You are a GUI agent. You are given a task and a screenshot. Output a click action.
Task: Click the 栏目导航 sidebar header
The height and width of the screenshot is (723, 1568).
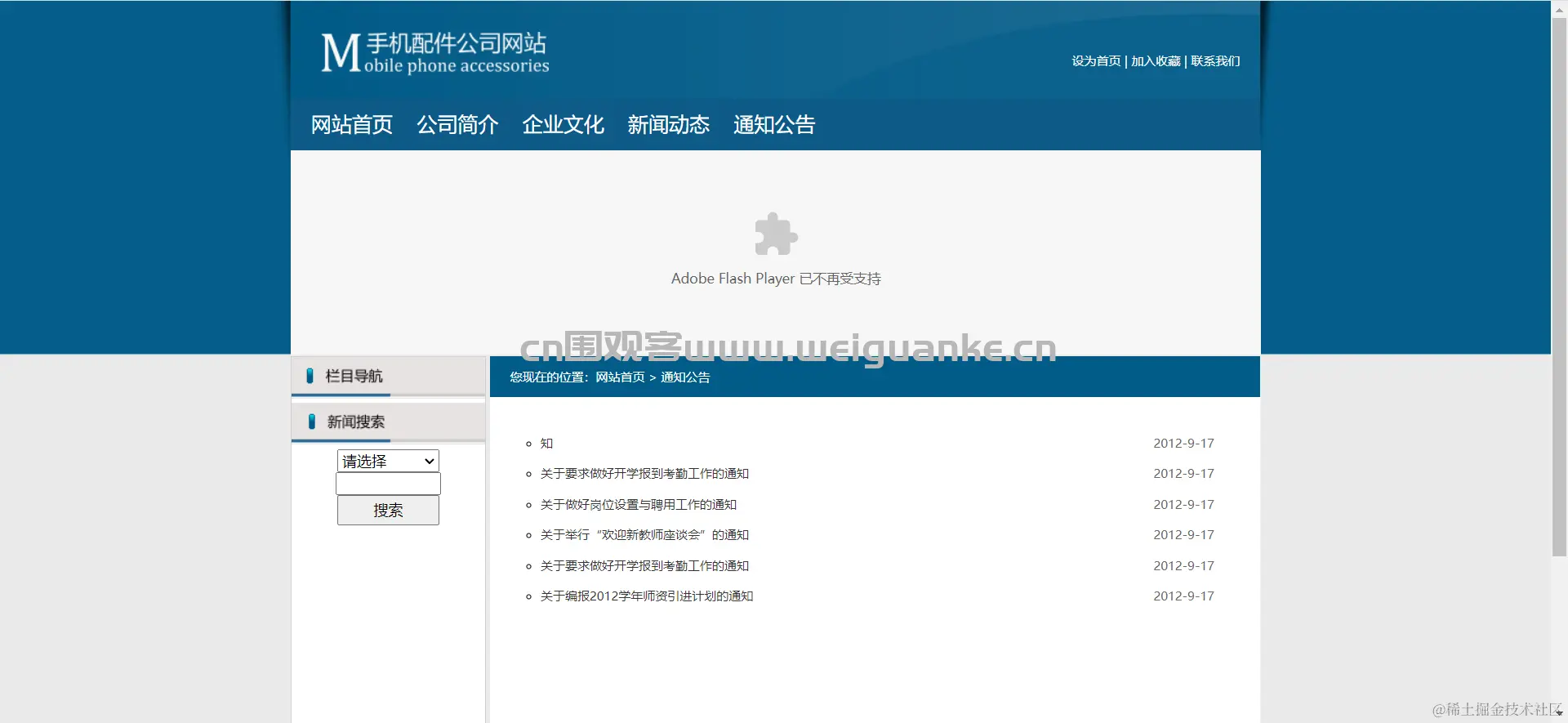click(x=388, y=377)
